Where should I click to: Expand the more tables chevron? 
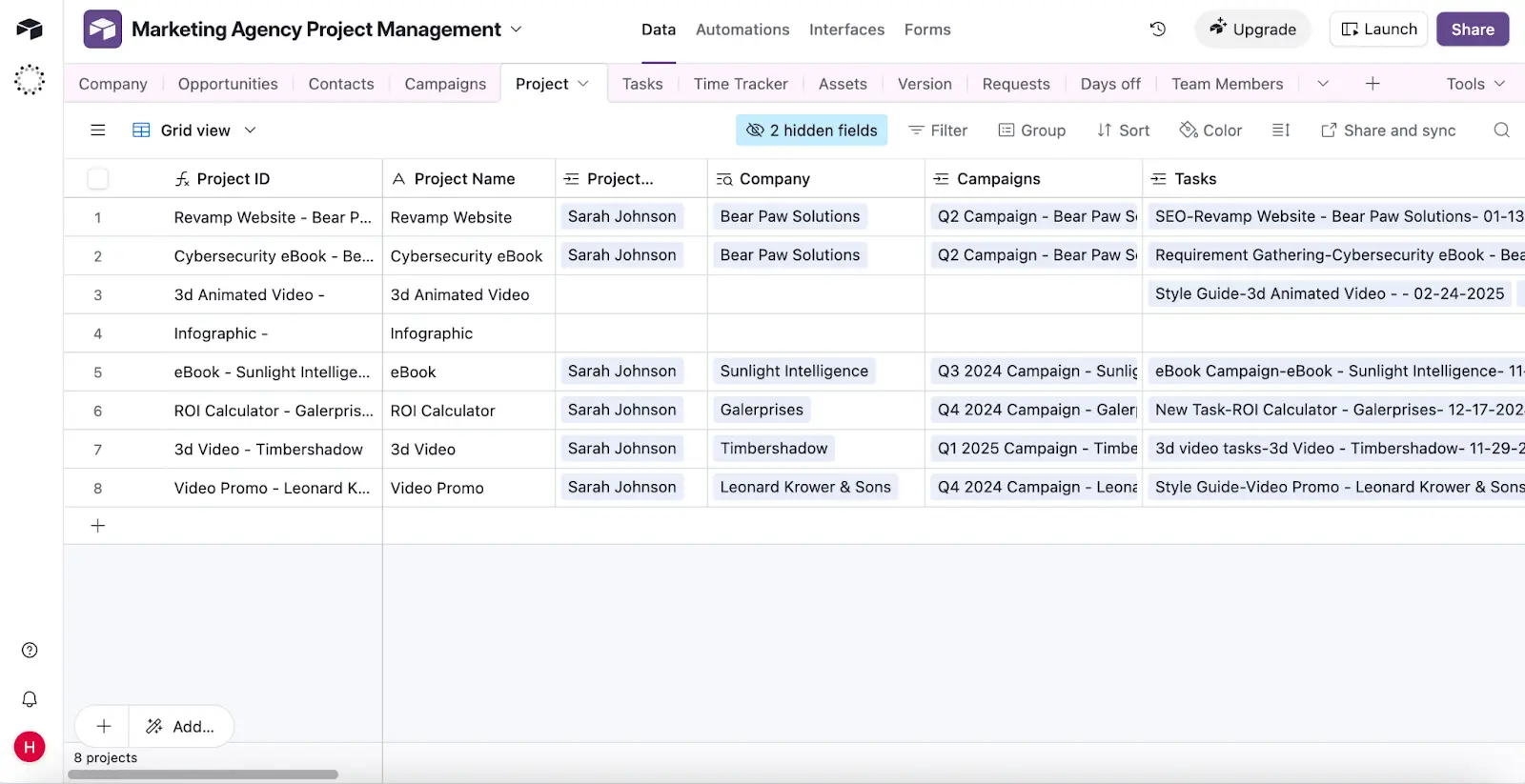[1323, 84]
